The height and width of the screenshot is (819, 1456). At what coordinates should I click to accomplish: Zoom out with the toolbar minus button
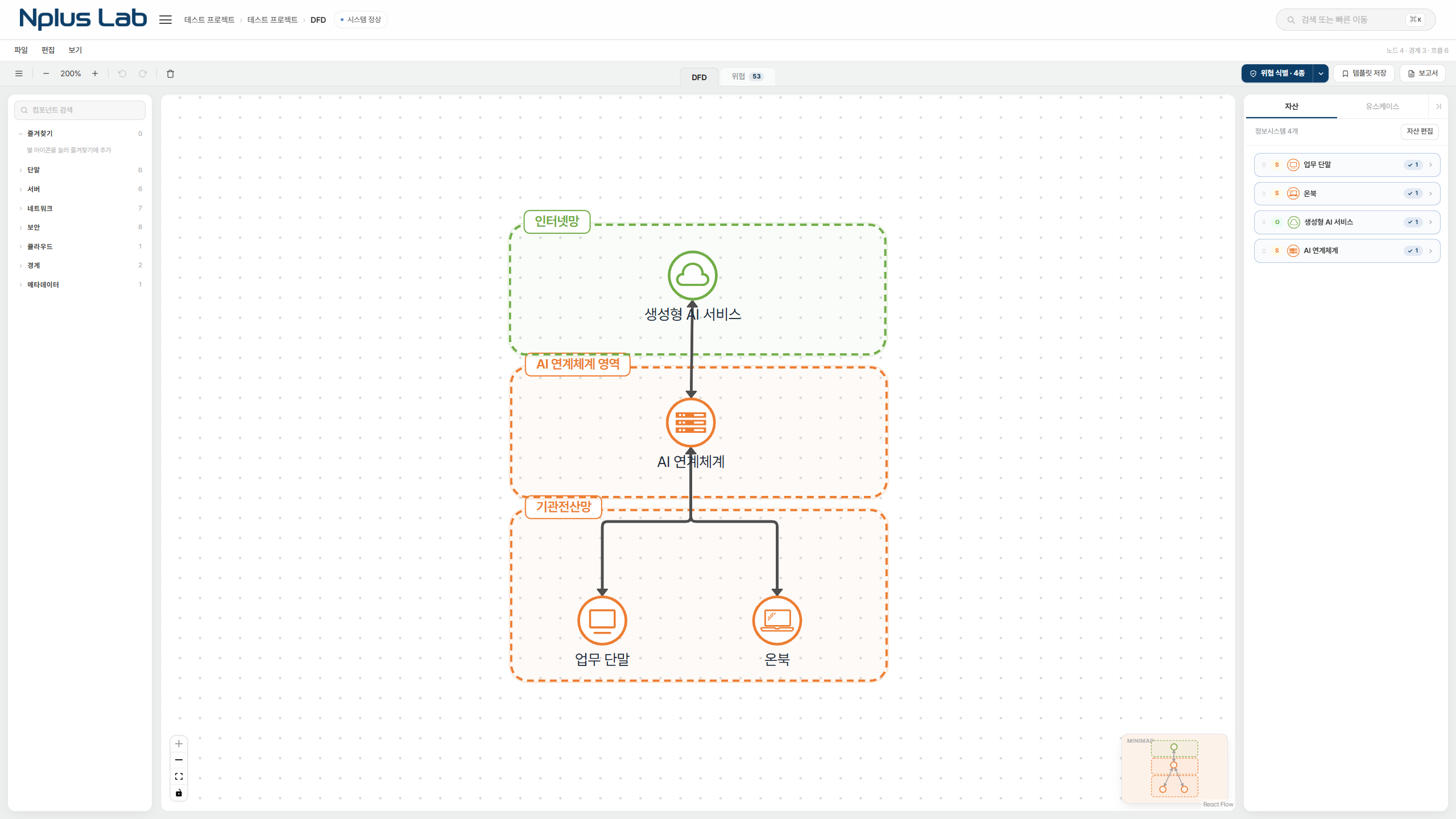pyautogui.click(x=46, y=73)
